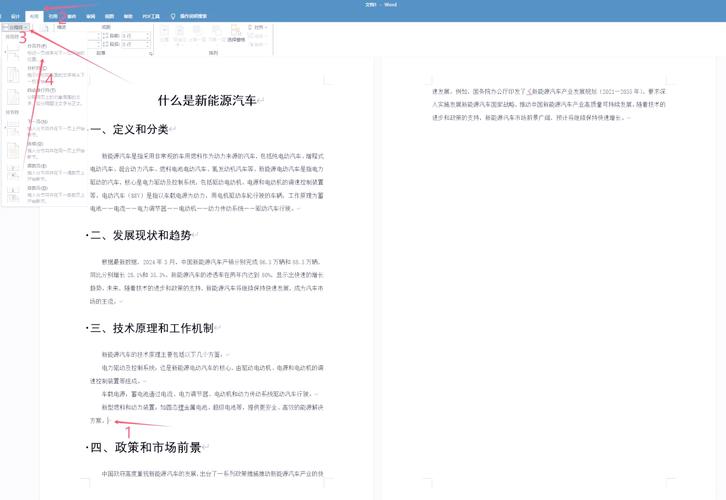Click the 下移一层 Send Backward button
726x500 pixels.
216,35
